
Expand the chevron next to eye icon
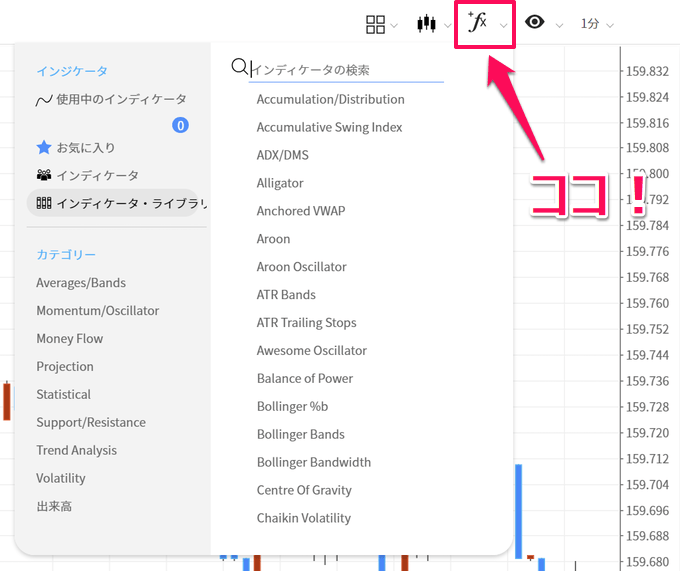click(x=559, y=26)
